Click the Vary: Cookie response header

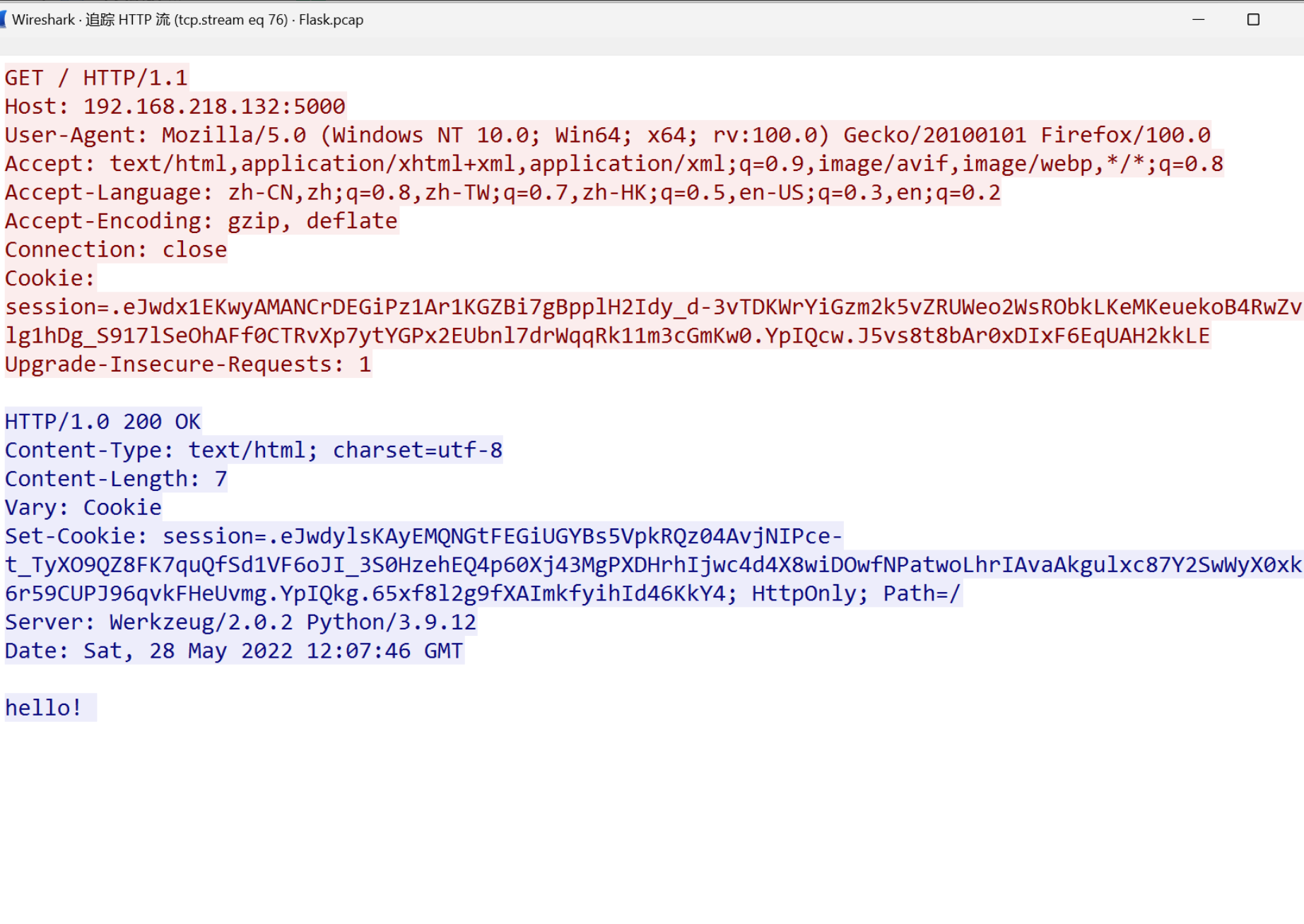(x=83, y=508)
